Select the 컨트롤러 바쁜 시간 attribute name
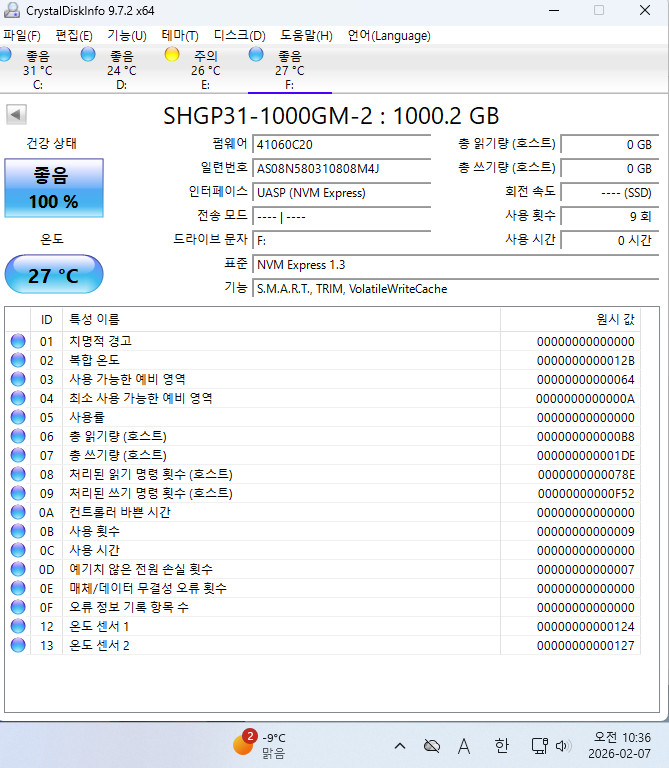This screenshot has width=669, height=768. tap(119, 512)
